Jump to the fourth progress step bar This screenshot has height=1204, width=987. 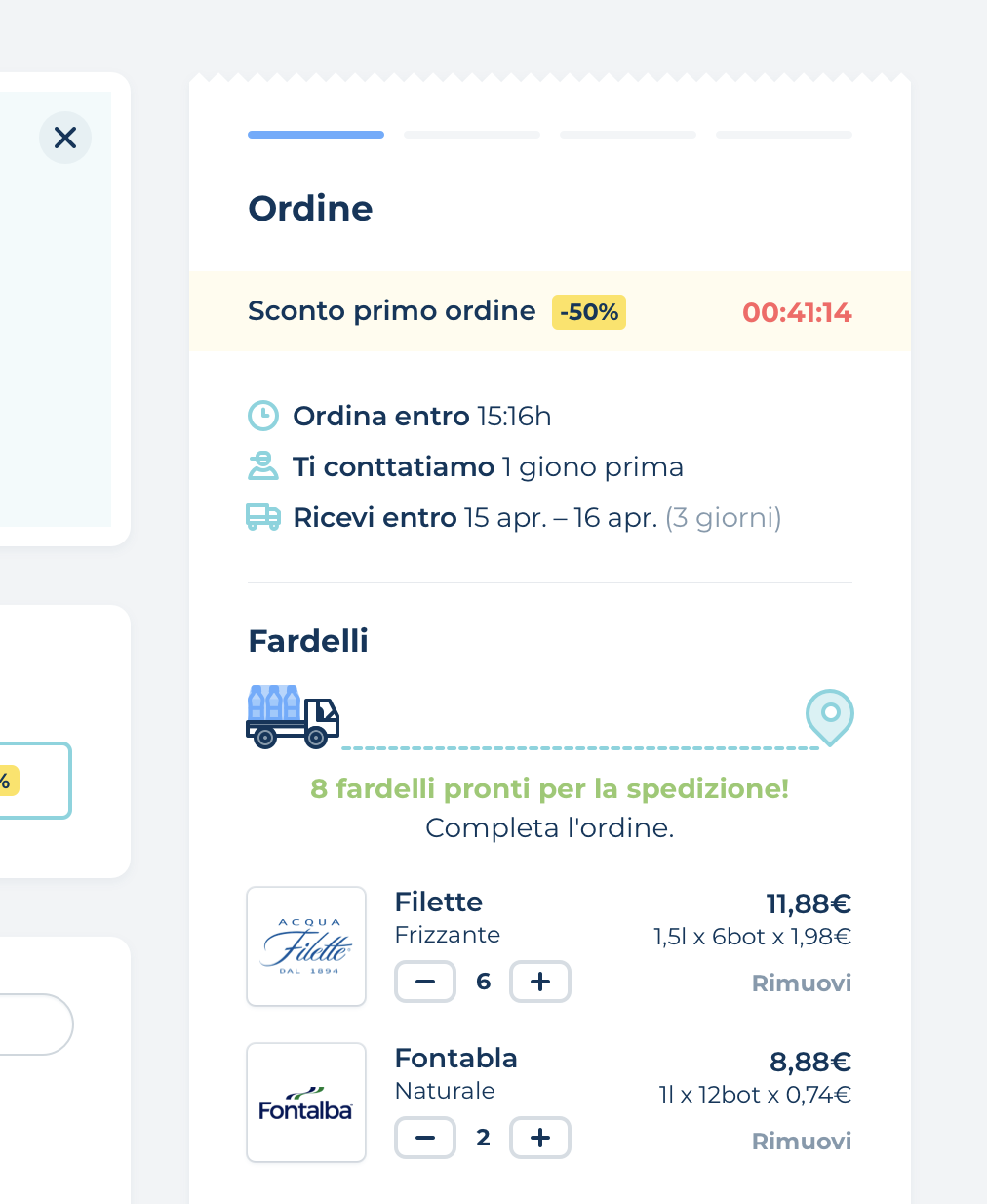click(784, 135)
